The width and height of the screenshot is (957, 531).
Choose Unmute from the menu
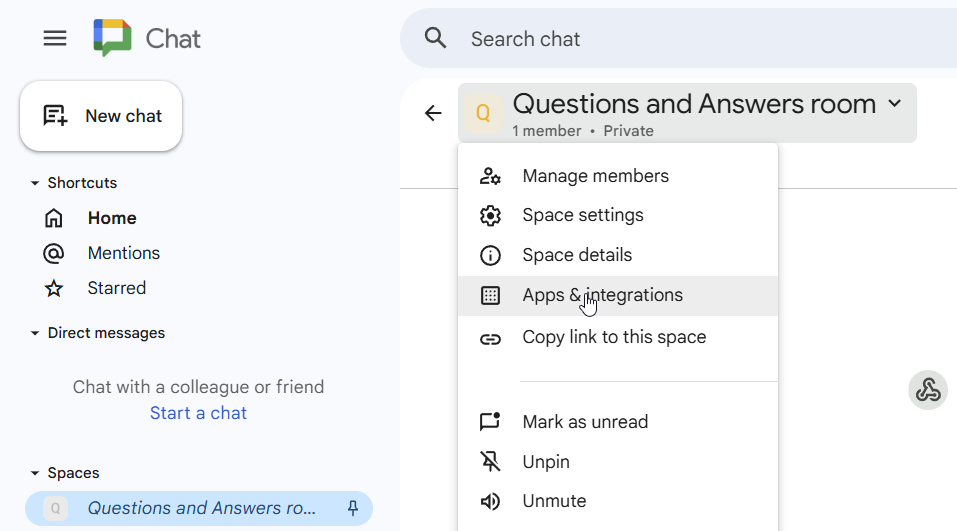click(x=618, y=501)
